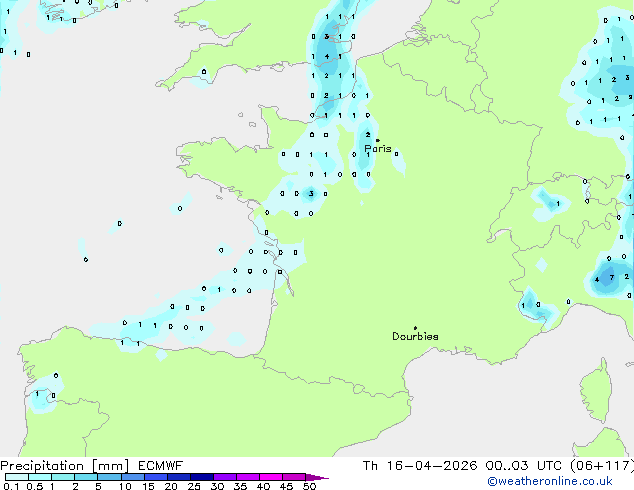Pick the legend swatch between 1 and 2
634x490 pixels.
click(x=63, y=477)
